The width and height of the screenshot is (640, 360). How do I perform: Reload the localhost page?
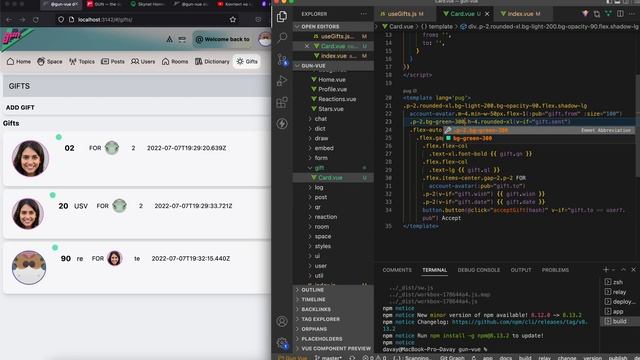click(36, 20)
